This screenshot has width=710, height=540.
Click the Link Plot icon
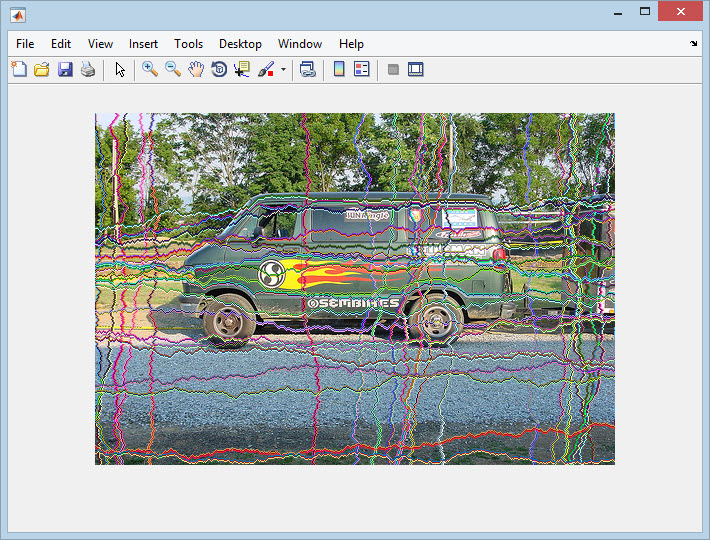pos(308,69)
